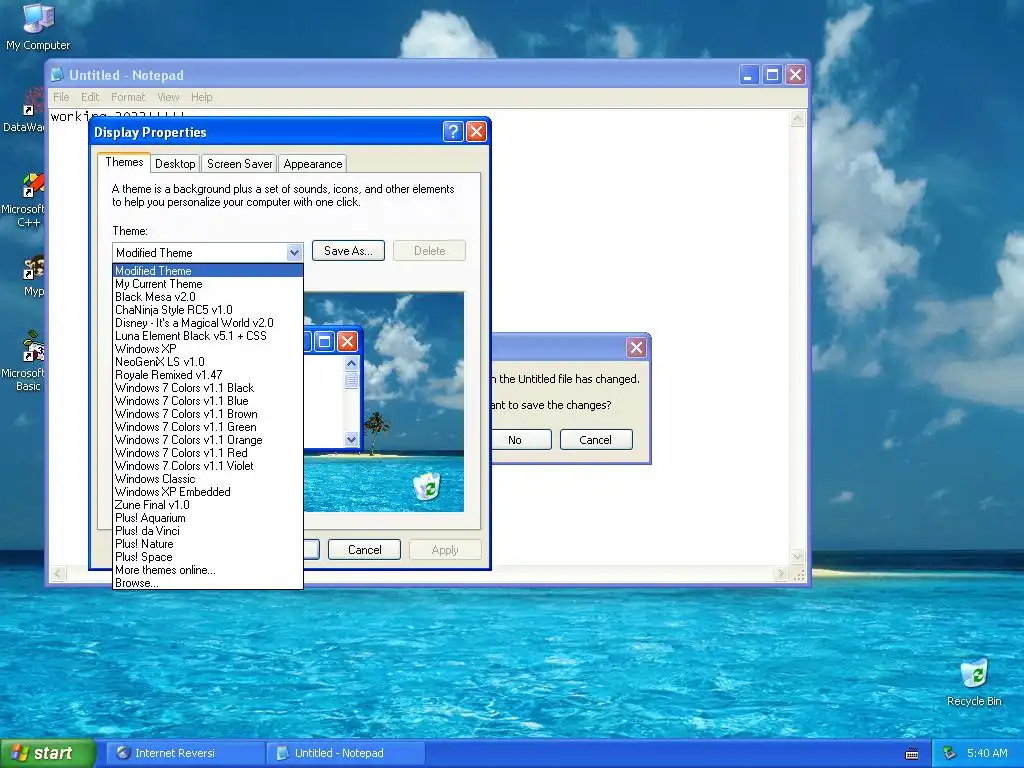
Task: Choose Luna Element Black v5.1 + CSS
Action: (x=208, y=336)
